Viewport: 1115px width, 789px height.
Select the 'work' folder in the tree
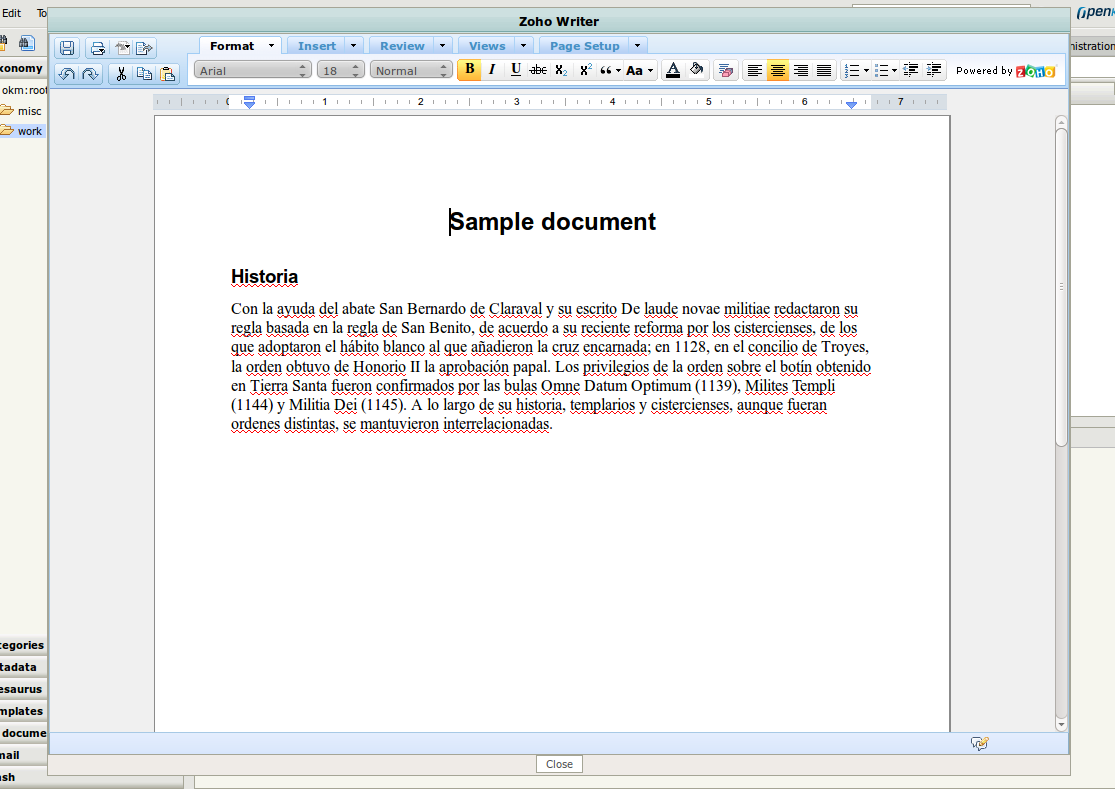pos(30,131)
